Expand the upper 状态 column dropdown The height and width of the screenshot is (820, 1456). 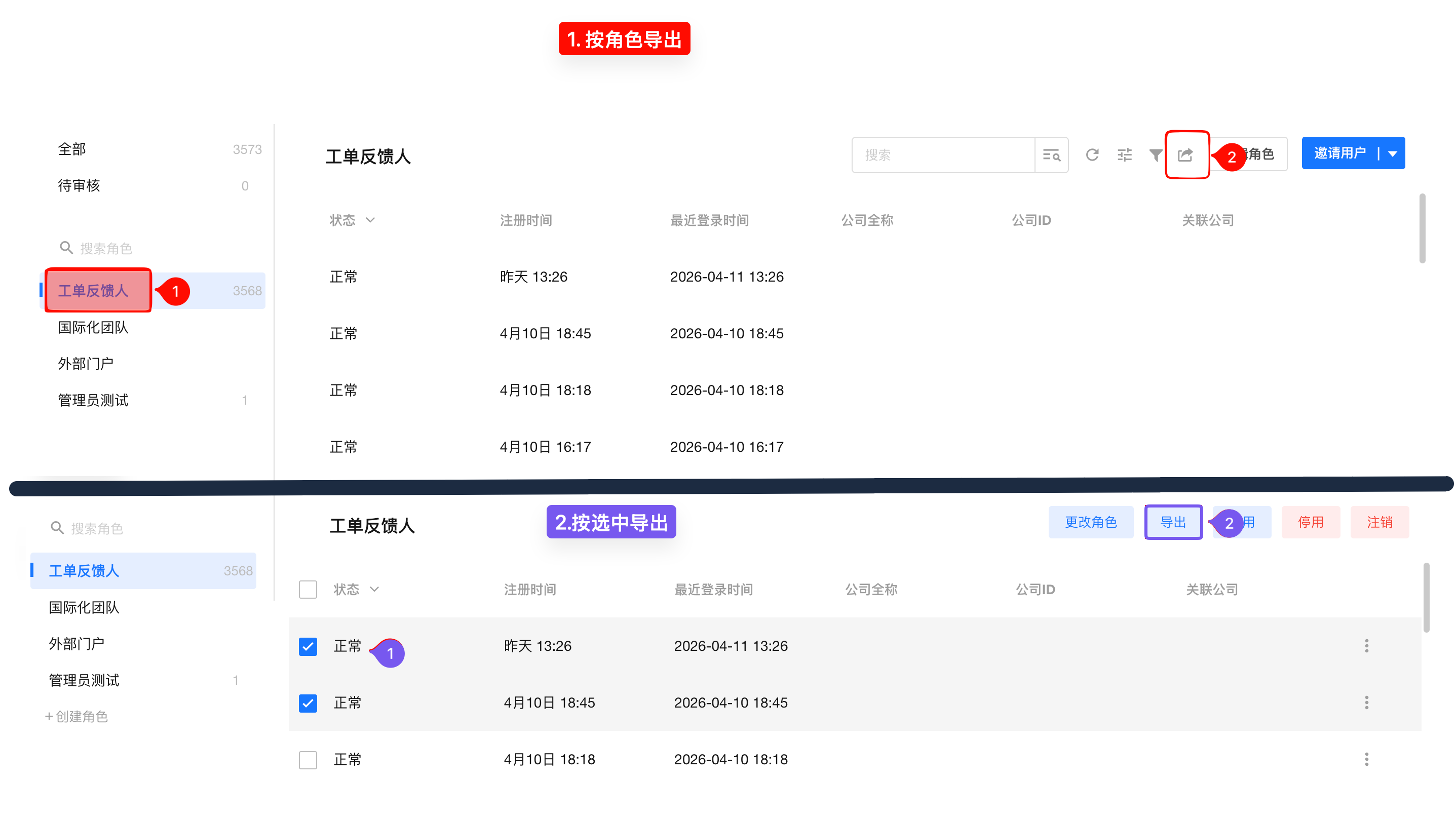click(x=370, y=220)
